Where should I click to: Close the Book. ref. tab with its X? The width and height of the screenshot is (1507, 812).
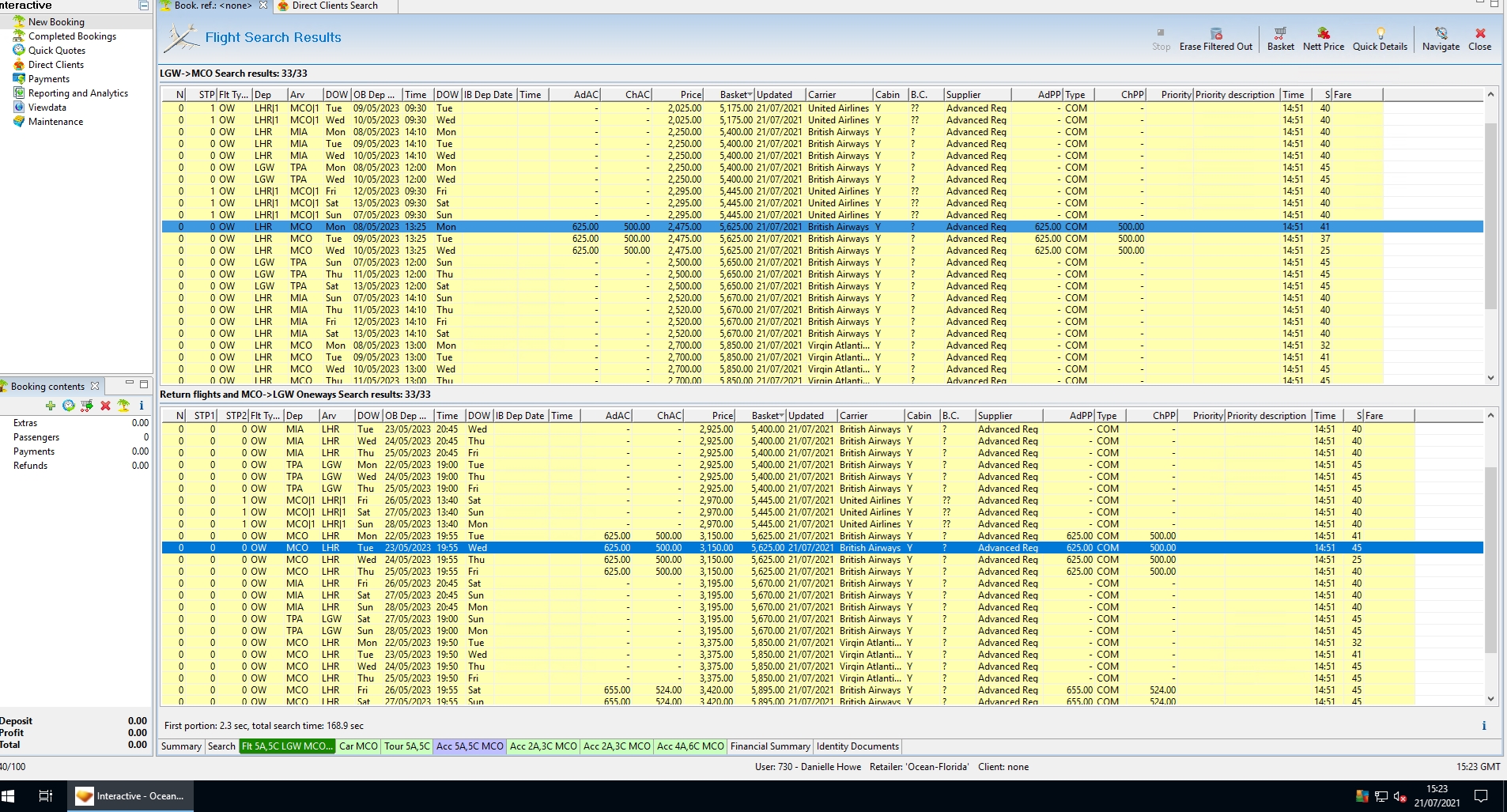pyautogui.click(x=263, y=6)
